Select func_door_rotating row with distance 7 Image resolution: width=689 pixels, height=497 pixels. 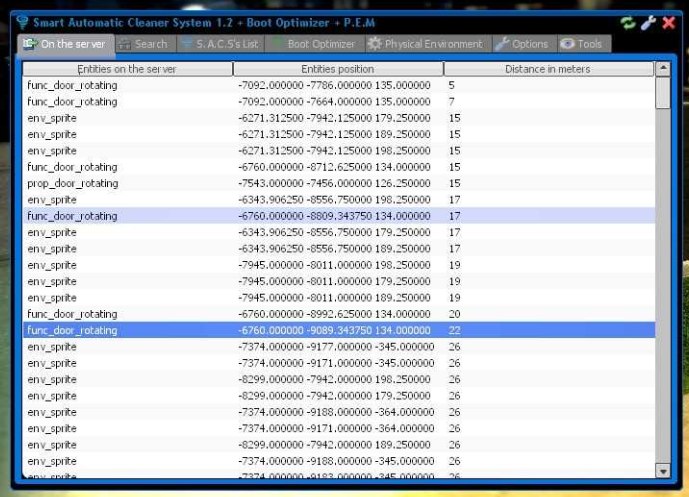pos(338,102)
